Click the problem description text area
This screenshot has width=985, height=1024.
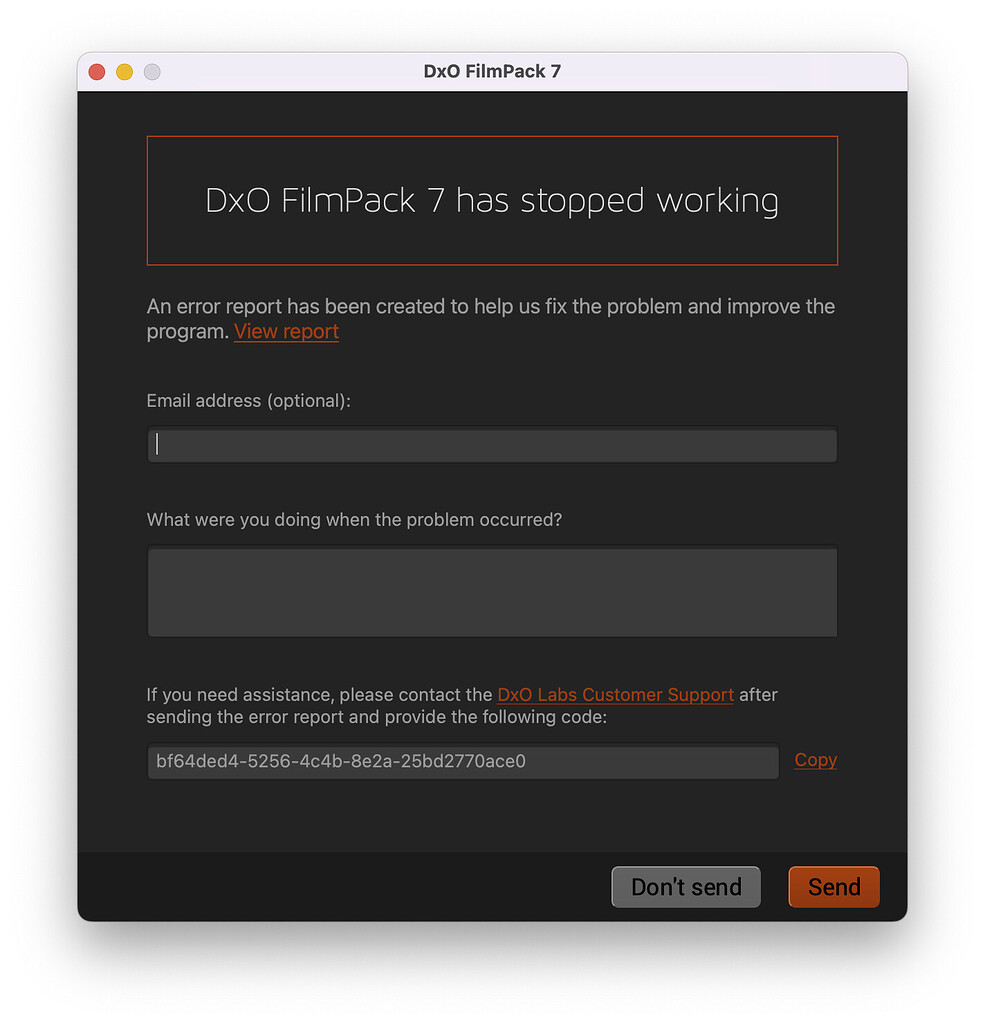tap(492, 591)
